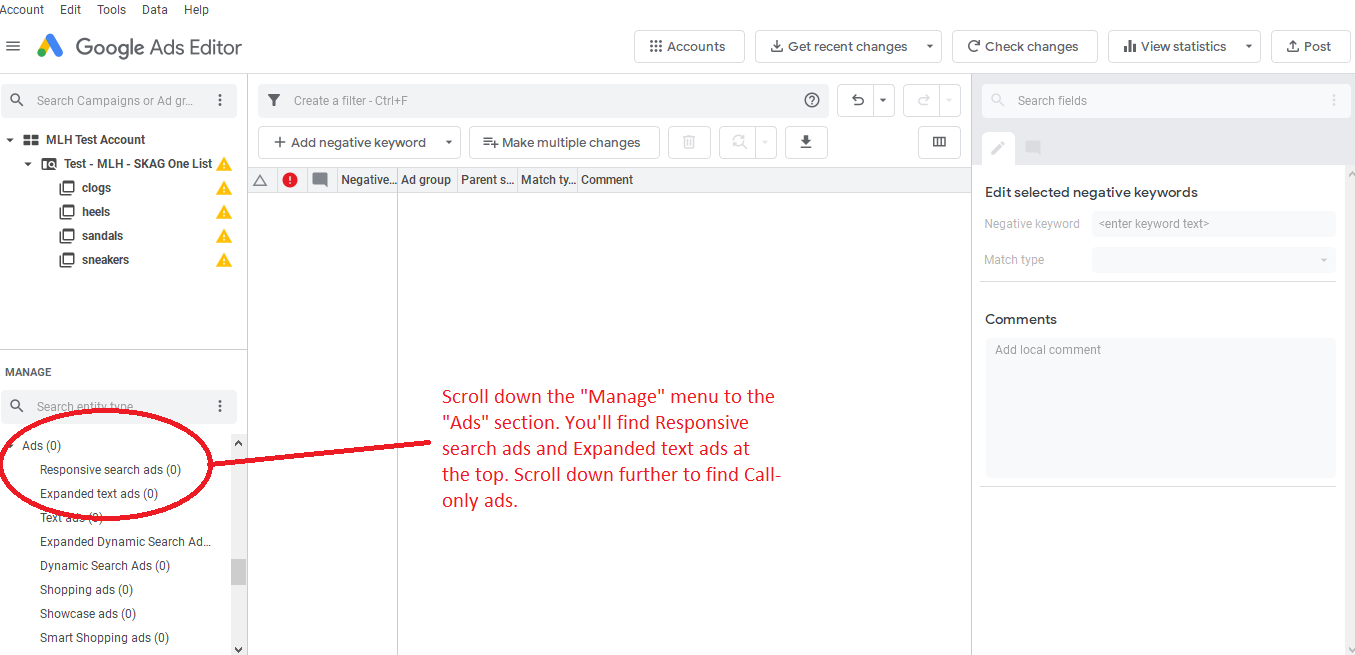Click the download Export icon

coord(806,142)
